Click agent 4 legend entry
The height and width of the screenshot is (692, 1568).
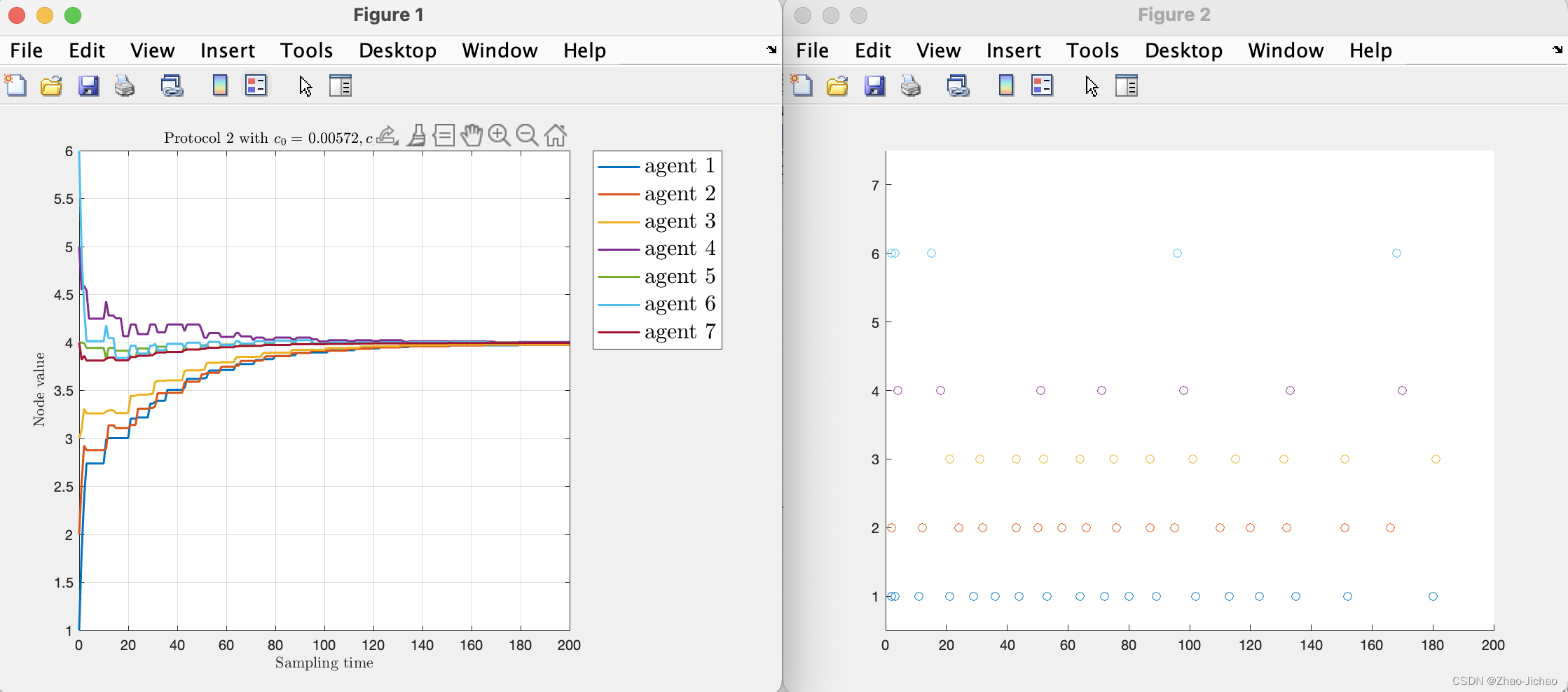pos(656,249)
